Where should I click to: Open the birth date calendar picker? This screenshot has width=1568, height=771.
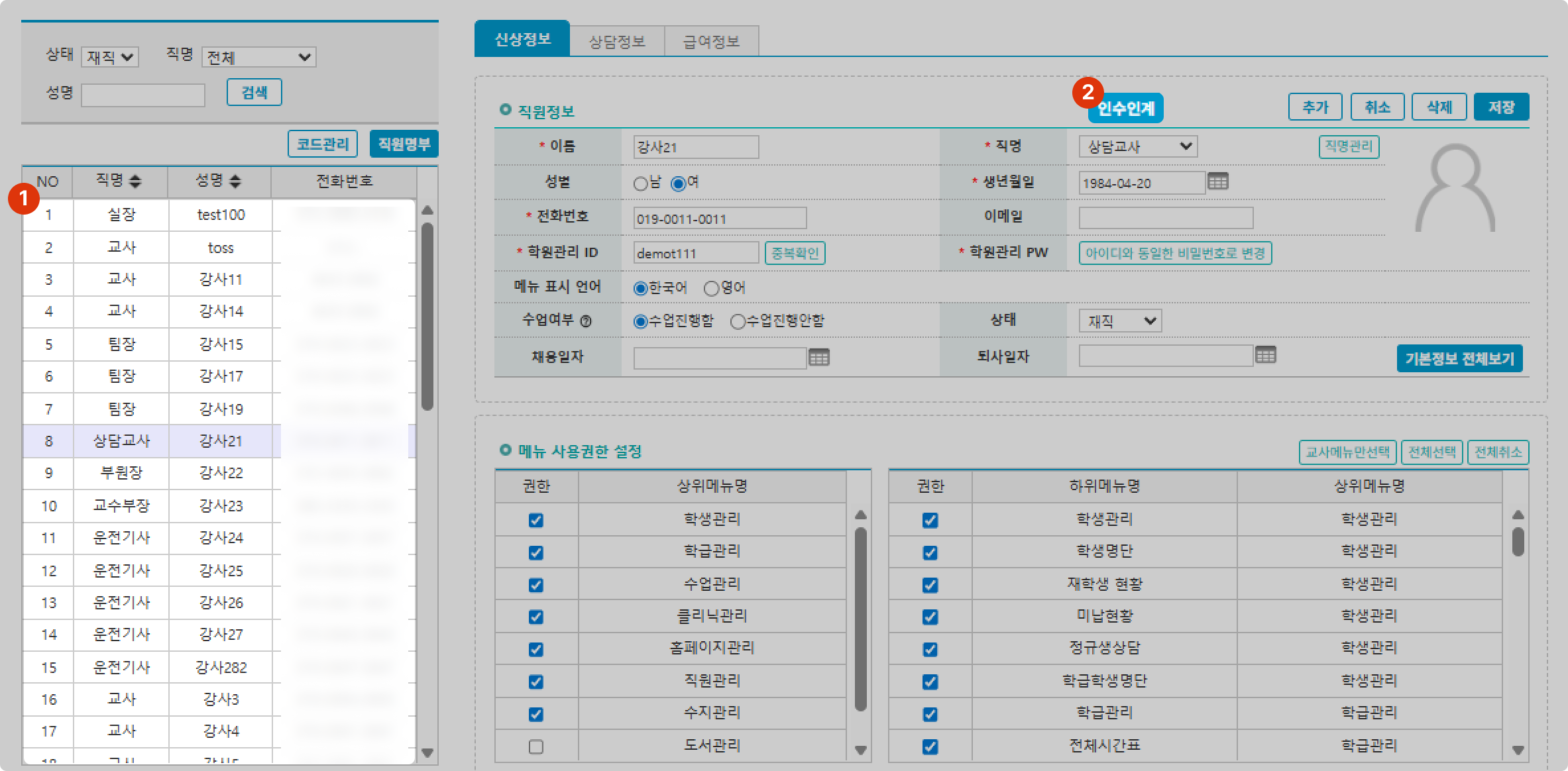point(1217,181)
